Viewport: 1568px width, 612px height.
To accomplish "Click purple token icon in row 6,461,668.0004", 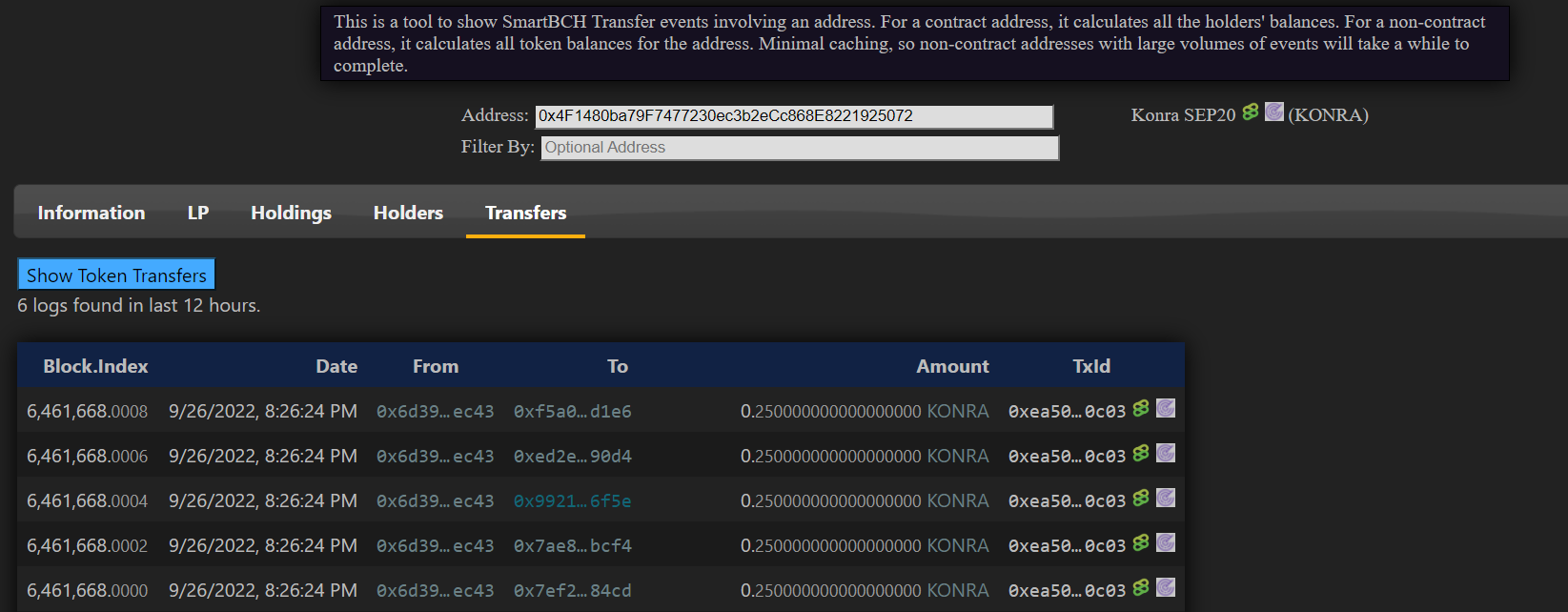I will 1166,498.
